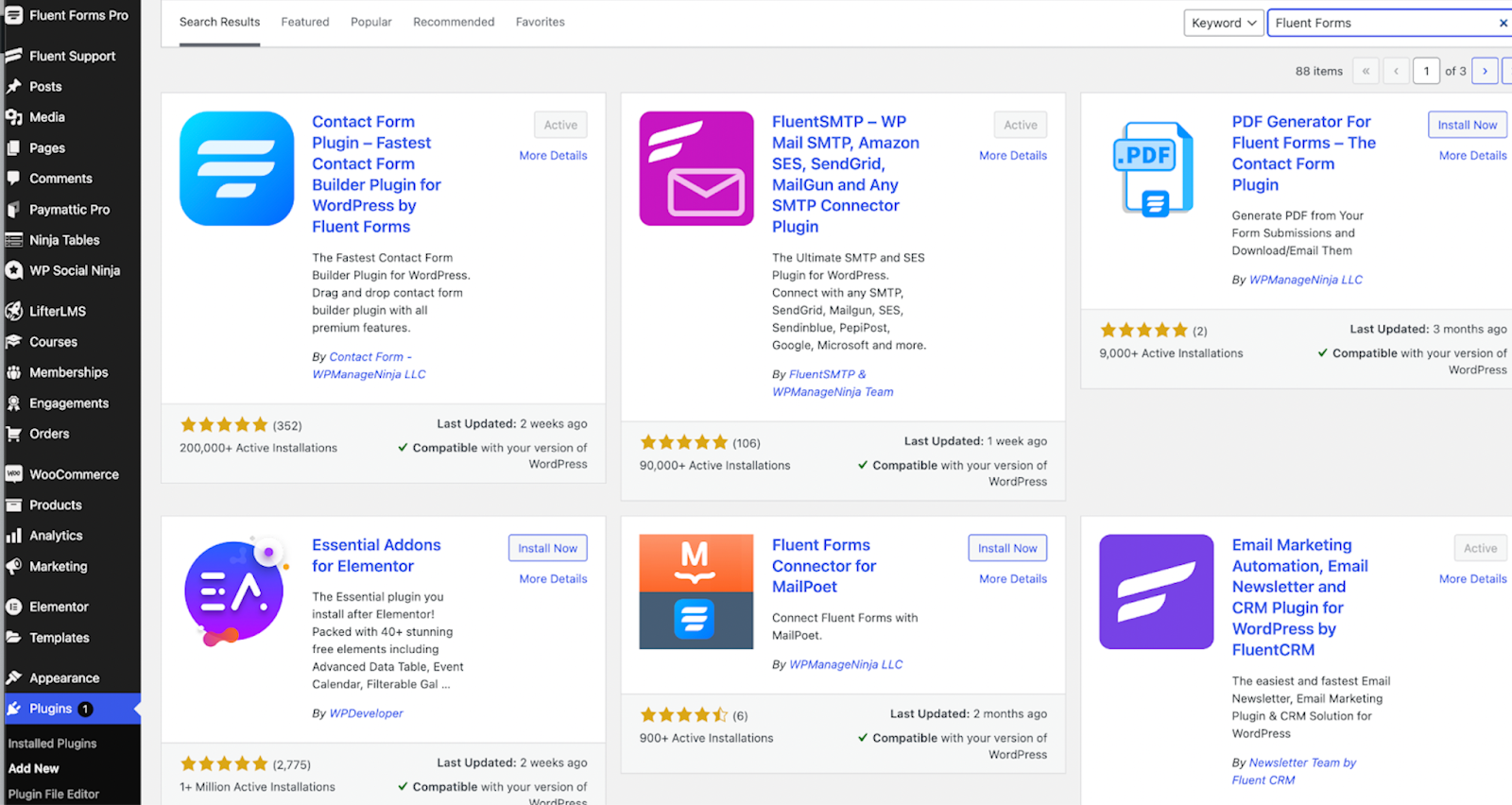Screen dimensions: 1512x805
Task: Click the Products box icon
Action: pos(13,505)
